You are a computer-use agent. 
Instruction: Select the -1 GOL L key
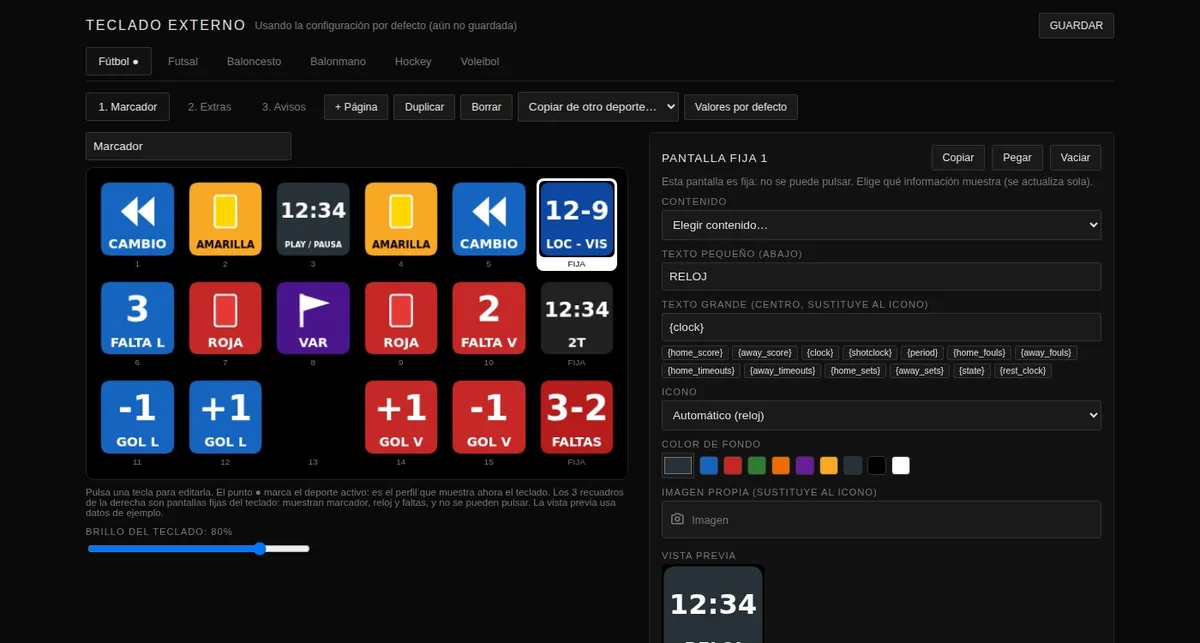click(x=137, y=417)
